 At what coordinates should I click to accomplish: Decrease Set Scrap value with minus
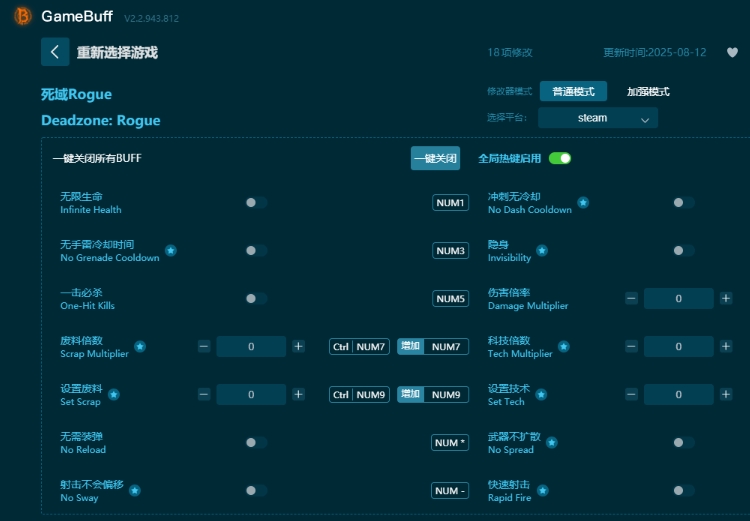click(204, 394)
